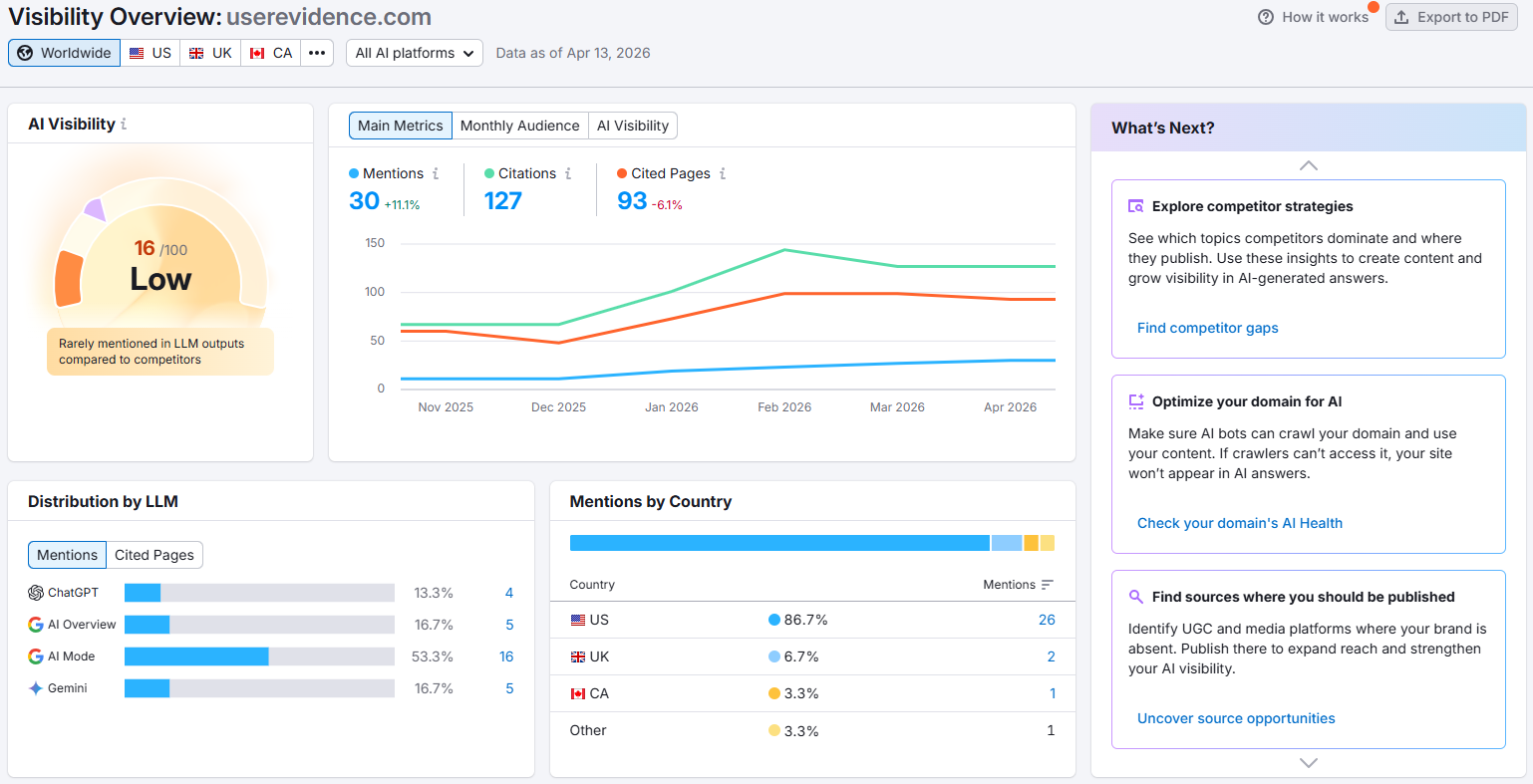Switch to the Monthly Audience tab
Screen dimensions: 1533x784
click(x=520, y=126)
